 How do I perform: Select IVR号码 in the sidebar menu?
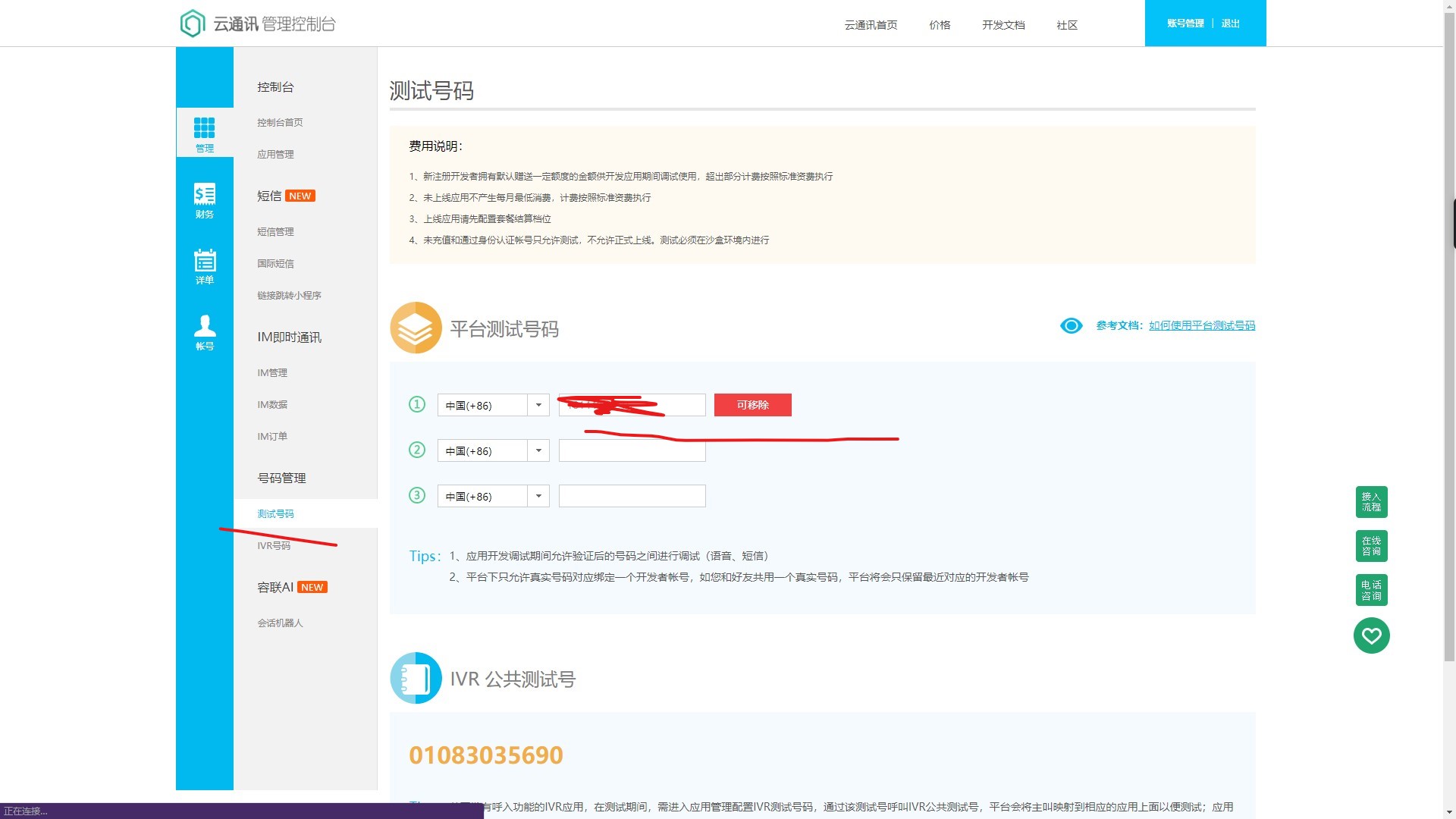tap(274, 546)
